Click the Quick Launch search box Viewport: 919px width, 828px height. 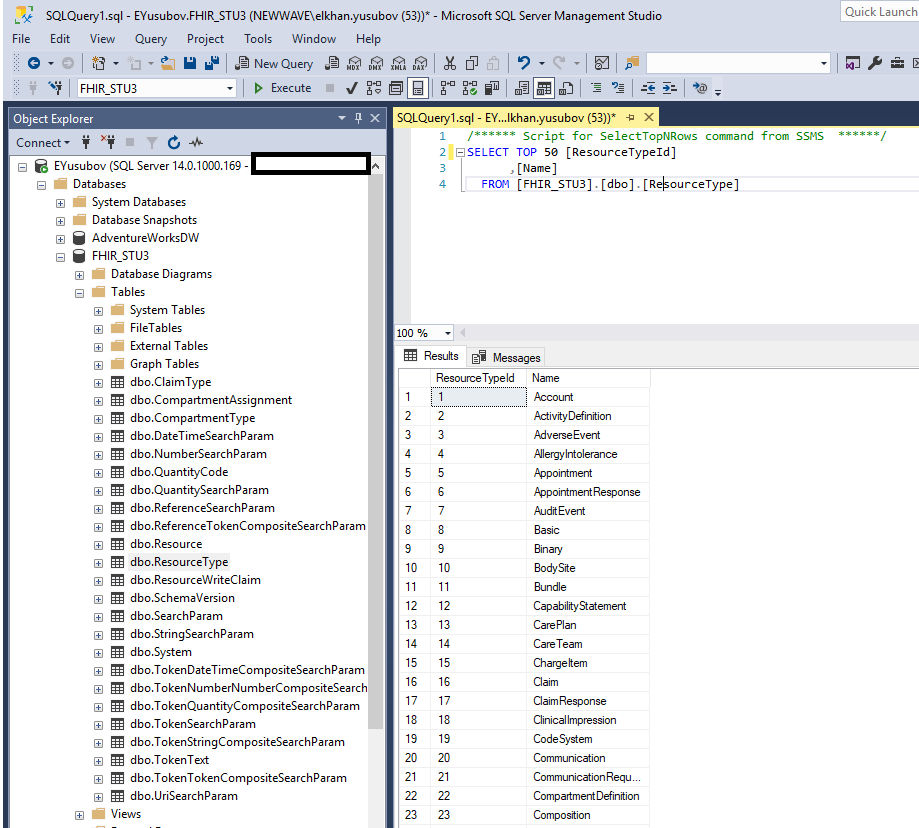click(878, 12)
